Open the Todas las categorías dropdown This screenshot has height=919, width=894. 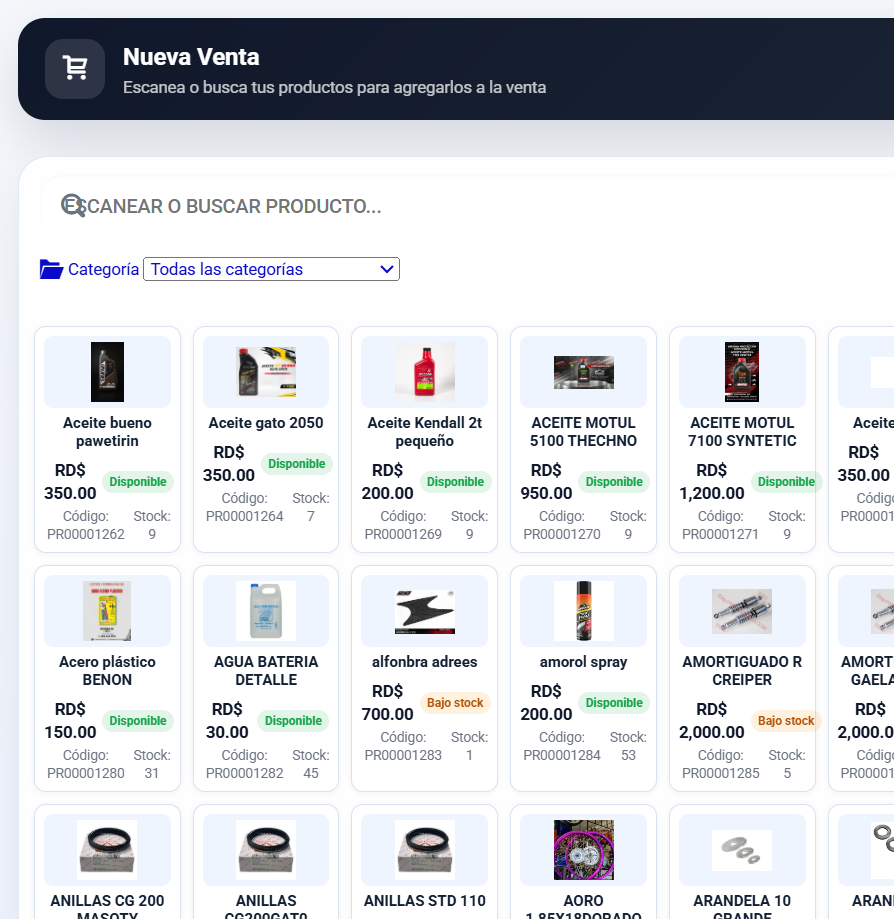coord(271,269)
